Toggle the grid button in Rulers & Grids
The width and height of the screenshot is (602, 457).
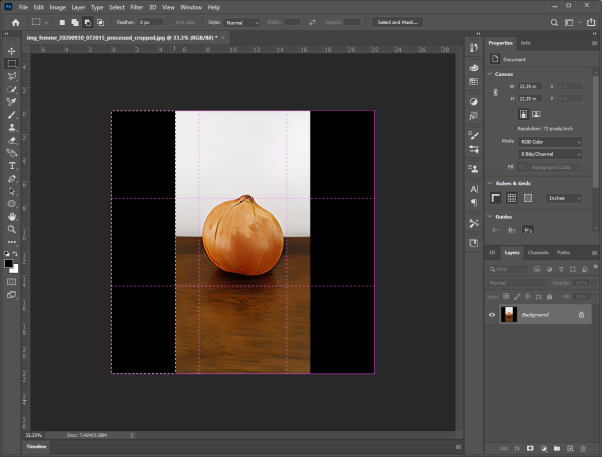point(512,198)
